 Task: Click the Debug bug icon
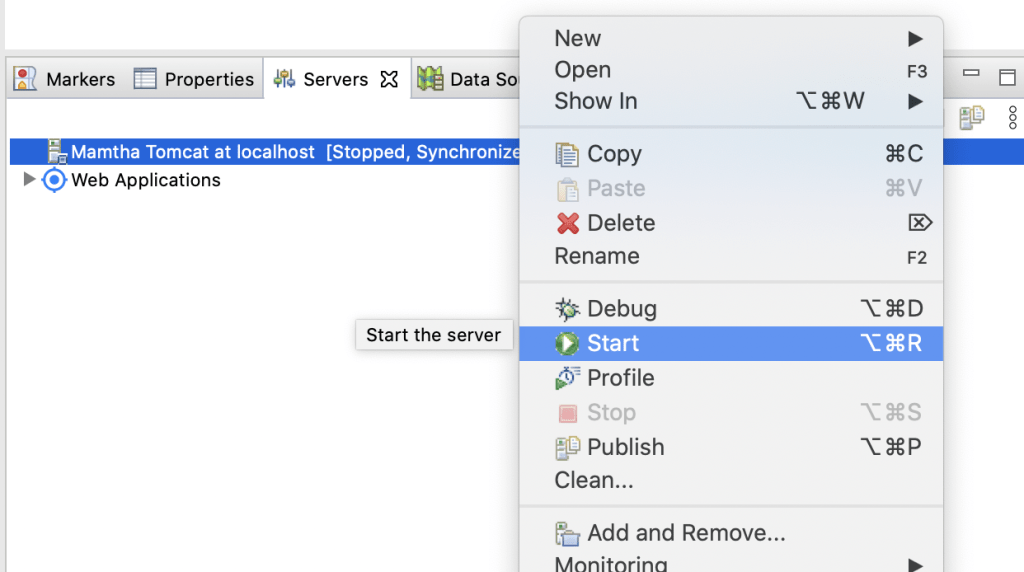point(567,309)
